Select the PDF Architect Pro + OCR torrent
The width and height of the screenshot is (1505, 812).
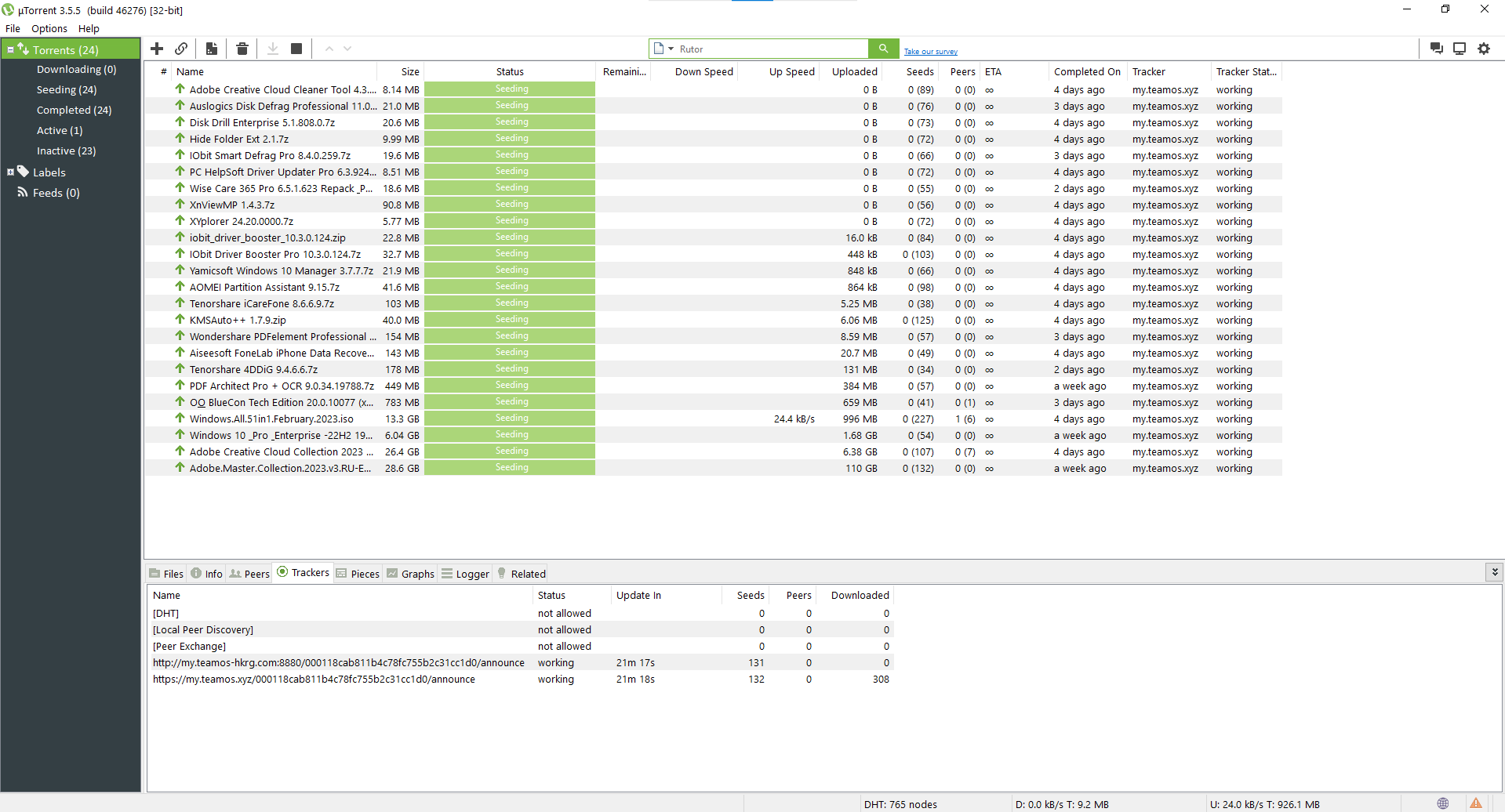click(x=713, y=386)
